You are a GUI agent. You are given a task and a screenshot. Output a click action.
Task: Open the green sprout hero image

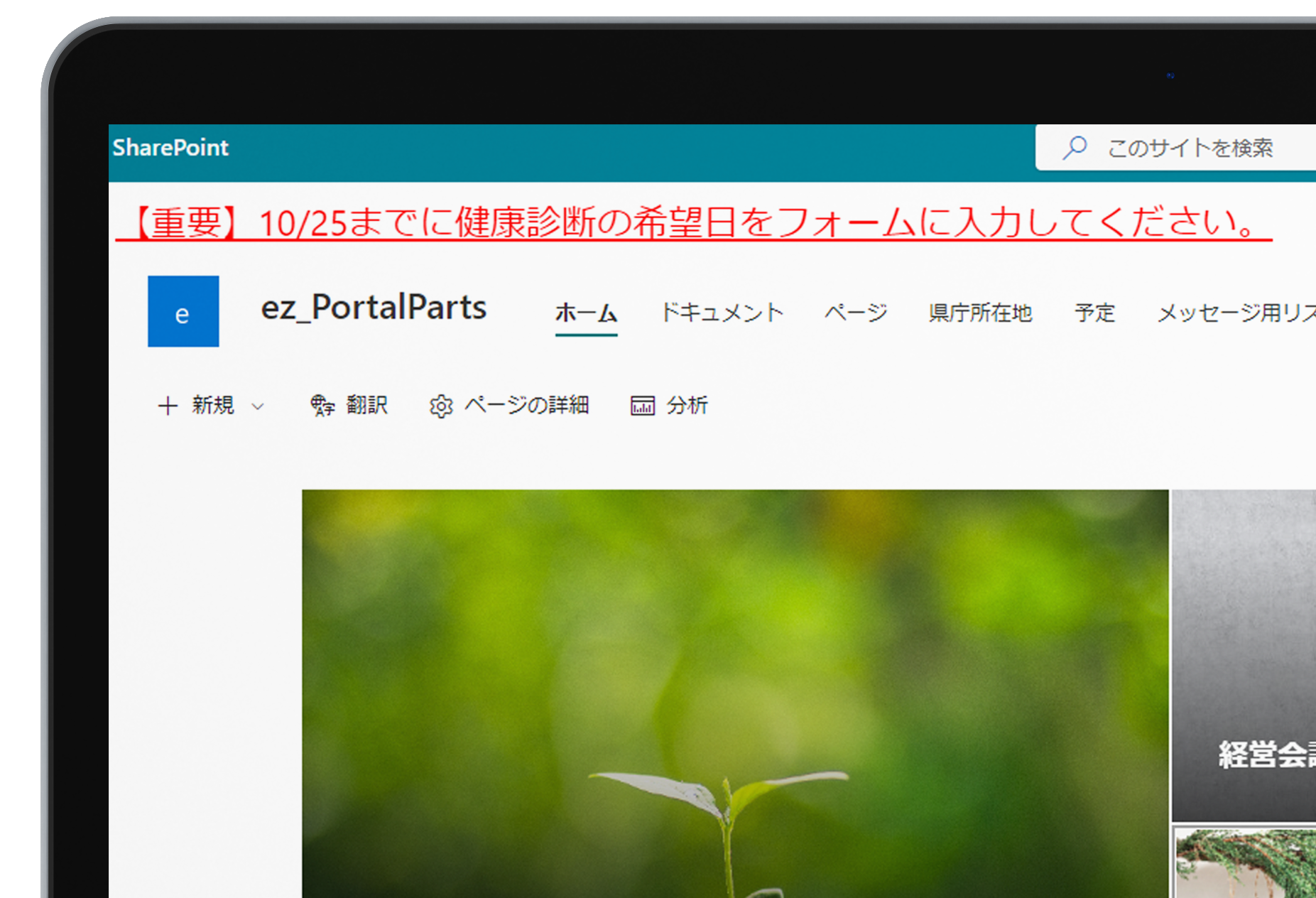[735, 693]
